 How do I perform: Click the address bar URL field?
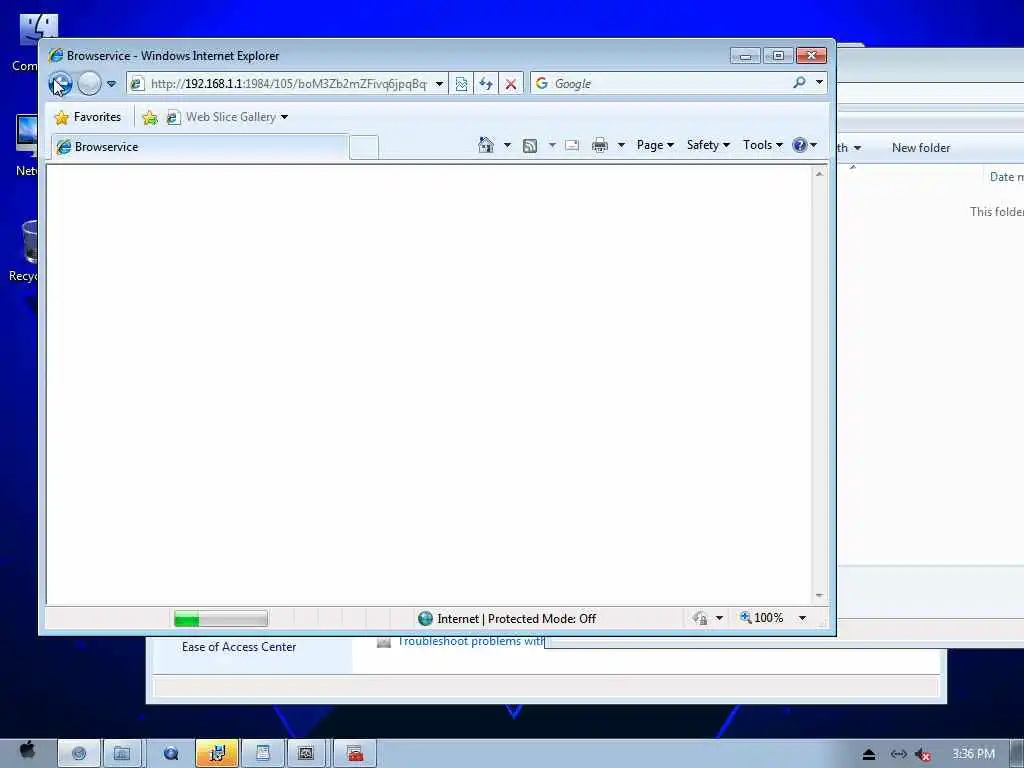[288, 84]
